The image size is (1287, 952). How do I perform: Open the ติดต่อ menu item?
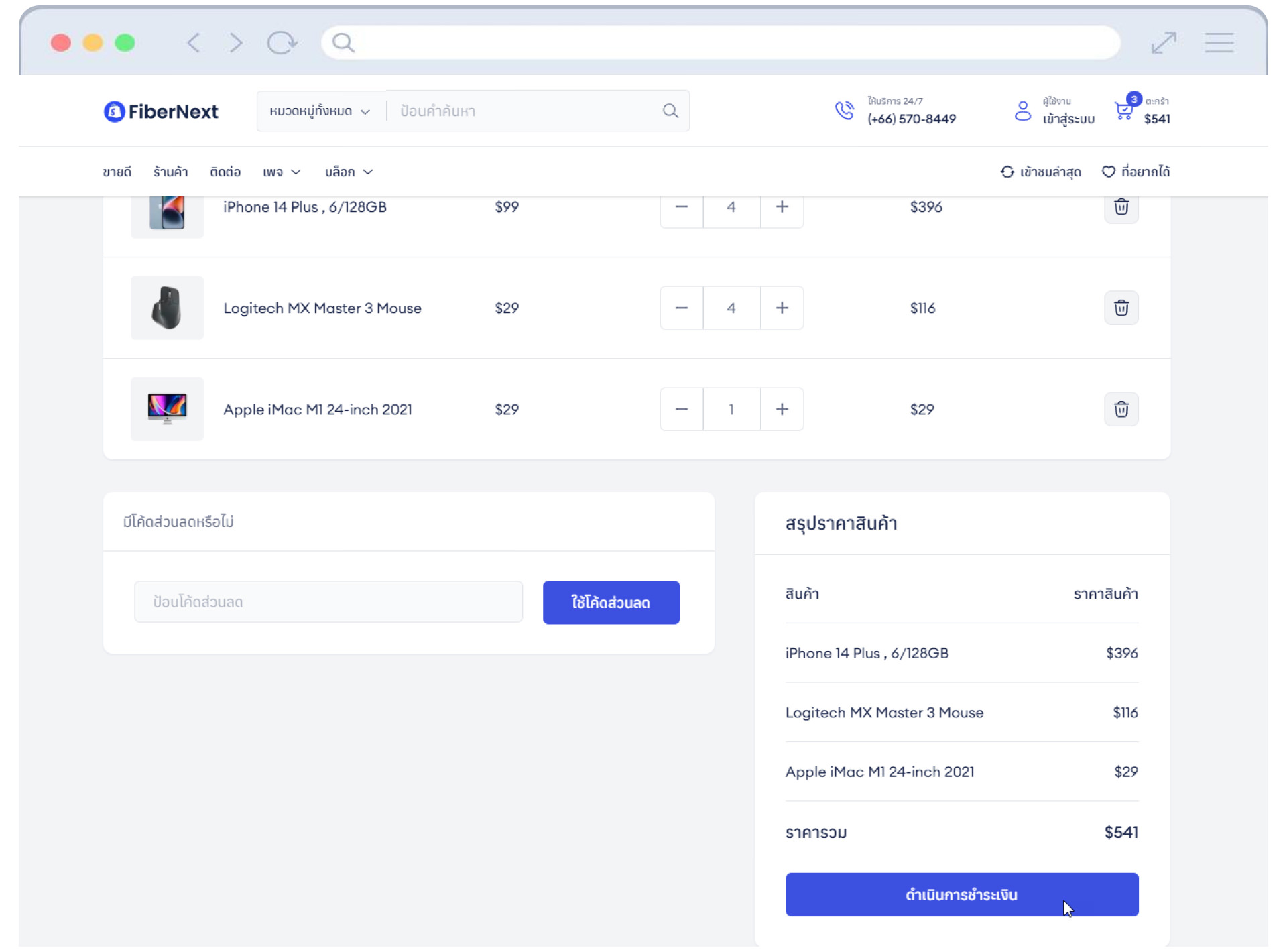[225, 172]
